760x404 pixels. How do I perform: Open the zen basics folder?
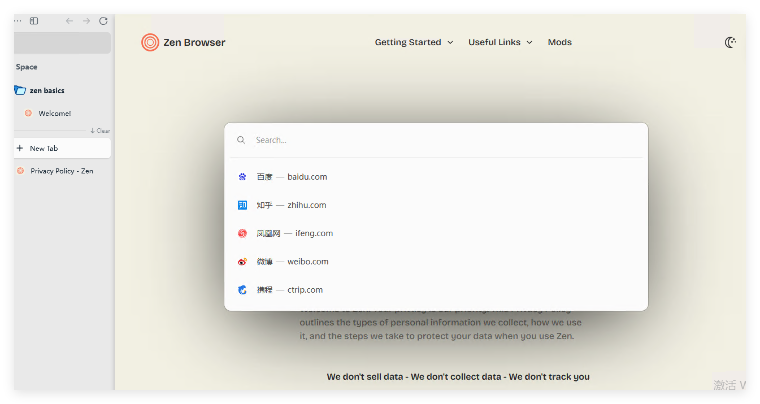pyautogui.click(x=63, y=90)
